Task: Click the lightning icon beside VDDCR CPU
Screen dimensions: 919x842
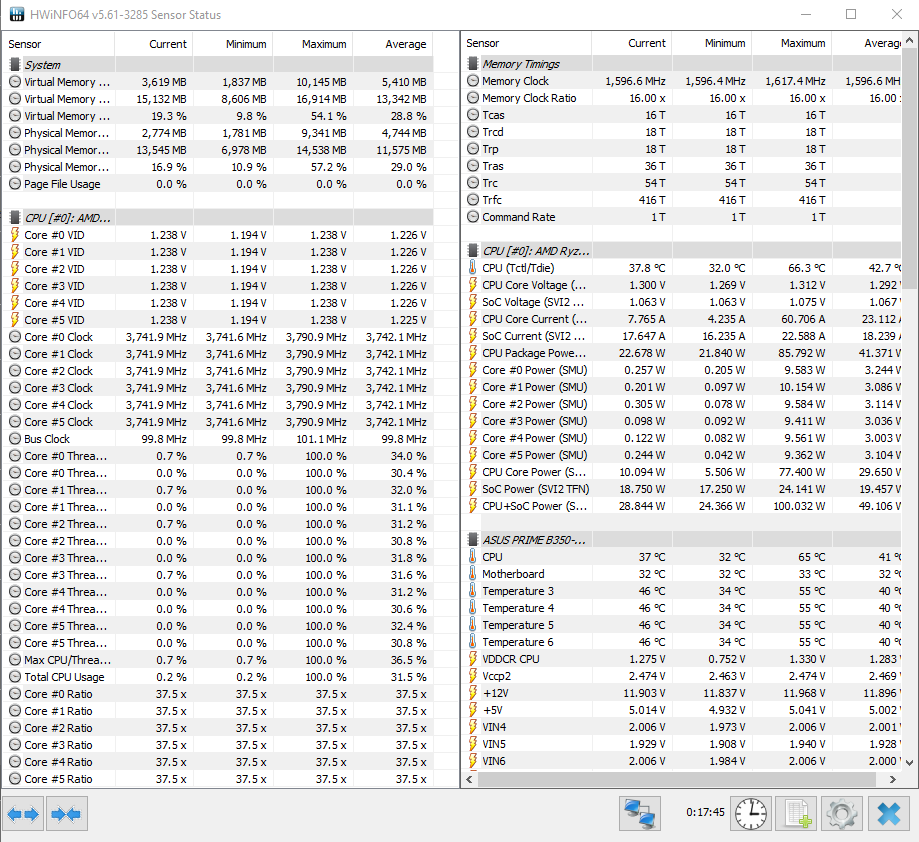Action: click(472, 659)
